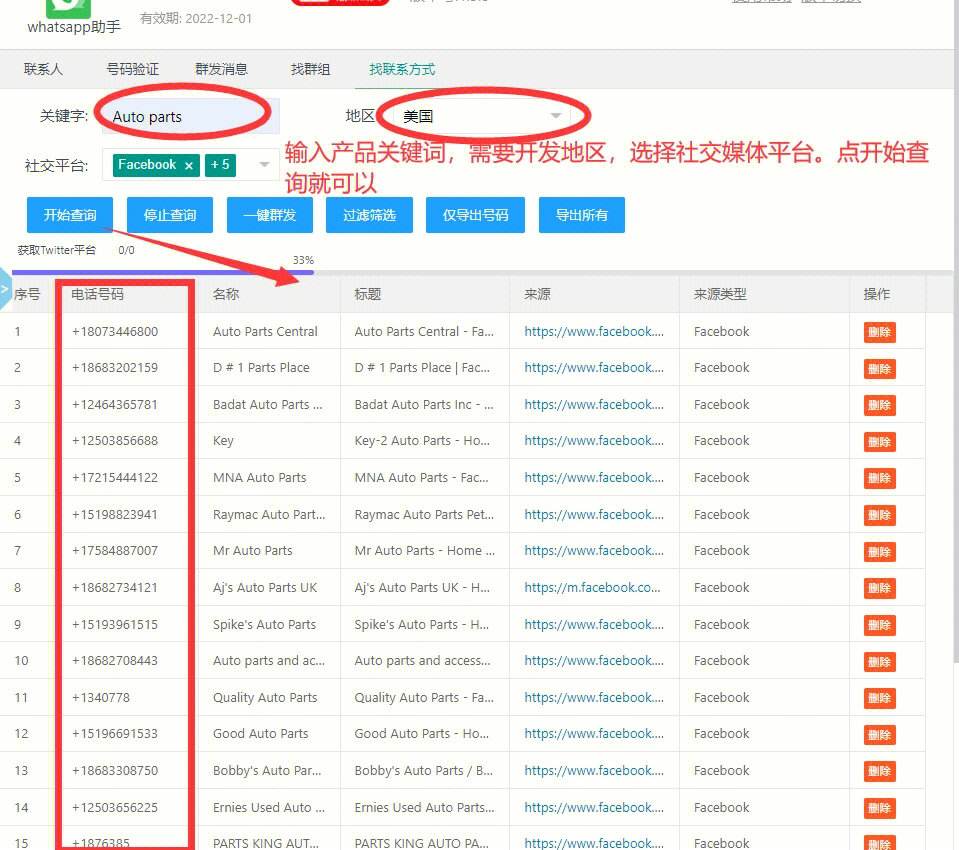Delete the Good Auto Parts row
The width and height of the screenshot is (959, 850).
click(x=879, y=734)
